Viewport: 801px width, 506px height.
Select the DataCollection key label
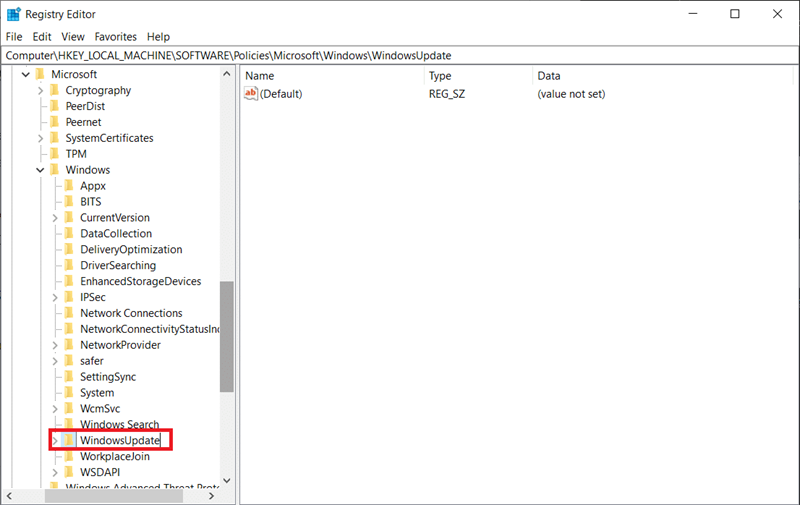[116, 233]
